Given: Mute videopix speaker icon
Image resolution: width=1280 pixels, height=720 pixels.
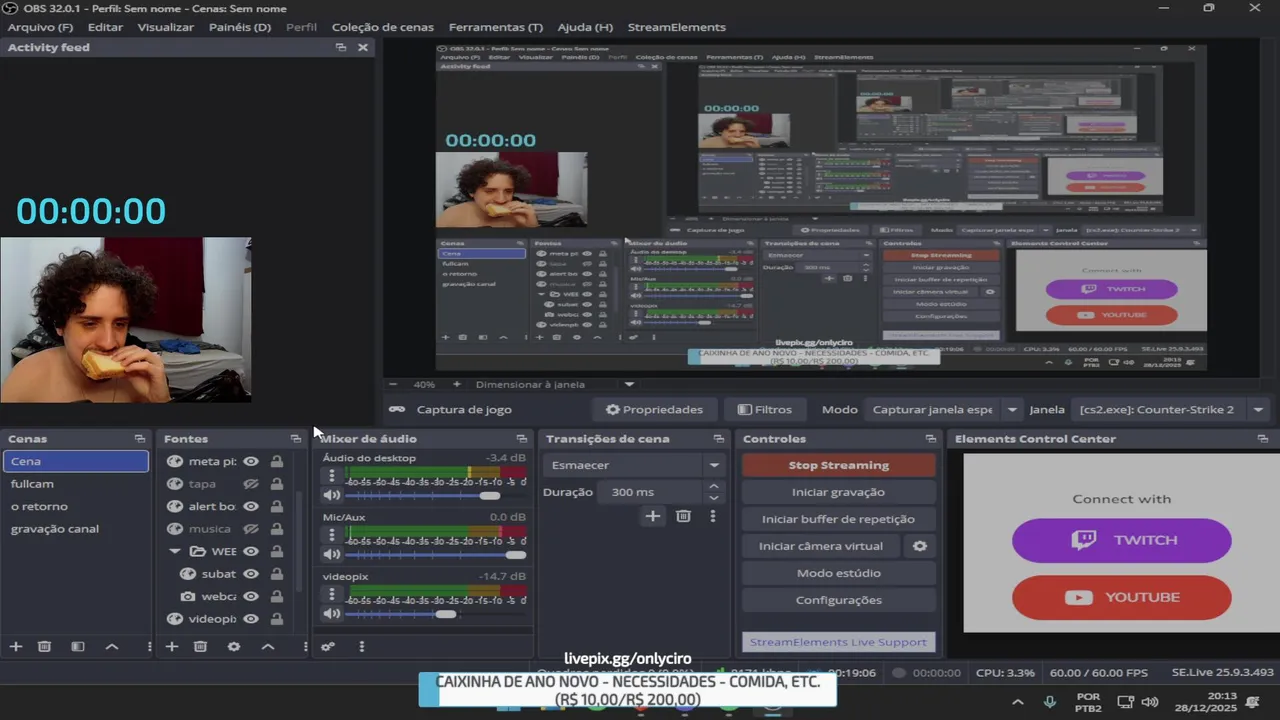Looking at the screenshot, I should 332,613.
